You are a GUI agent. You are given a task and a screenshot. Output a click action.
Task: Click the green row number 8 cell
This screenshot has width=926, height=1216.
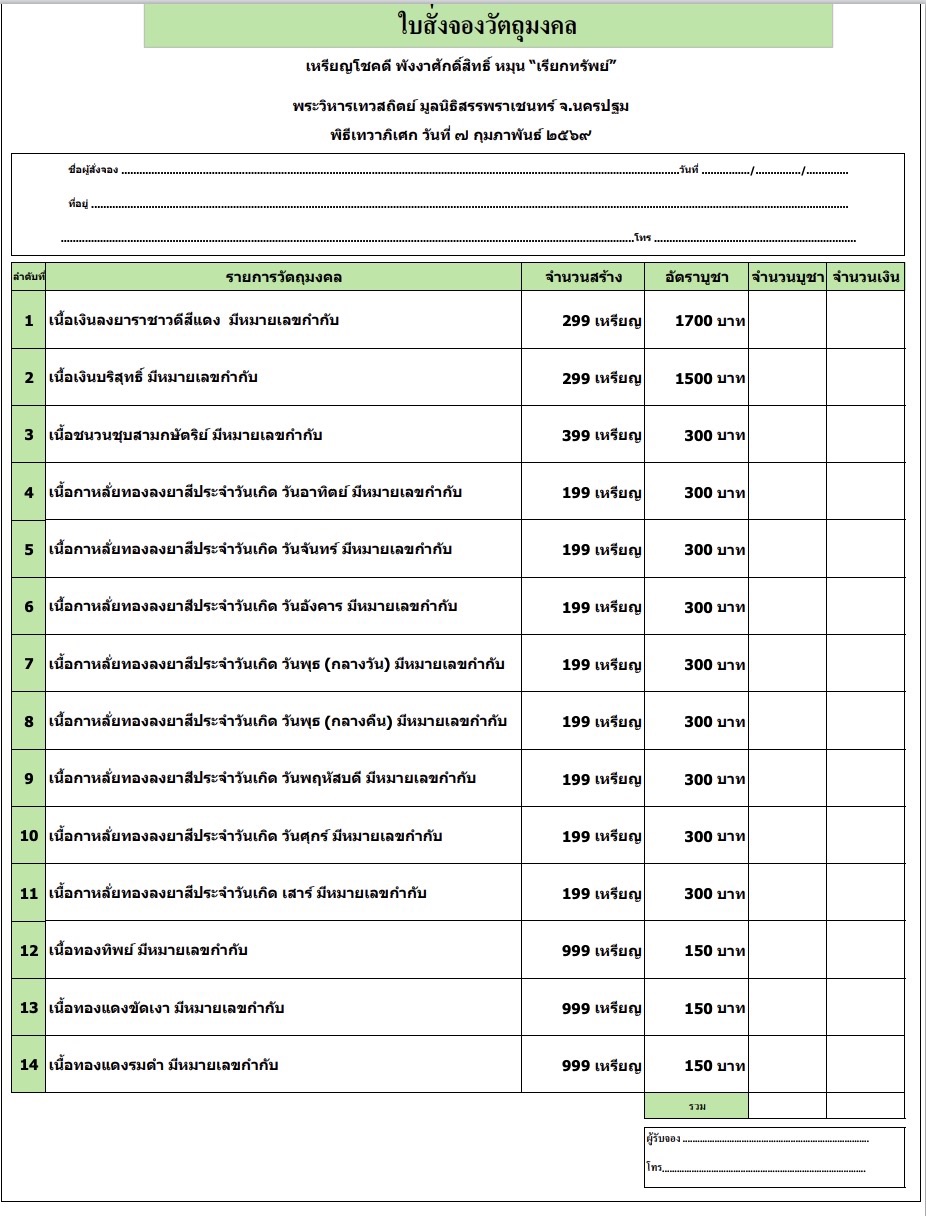tap(29, 721)
